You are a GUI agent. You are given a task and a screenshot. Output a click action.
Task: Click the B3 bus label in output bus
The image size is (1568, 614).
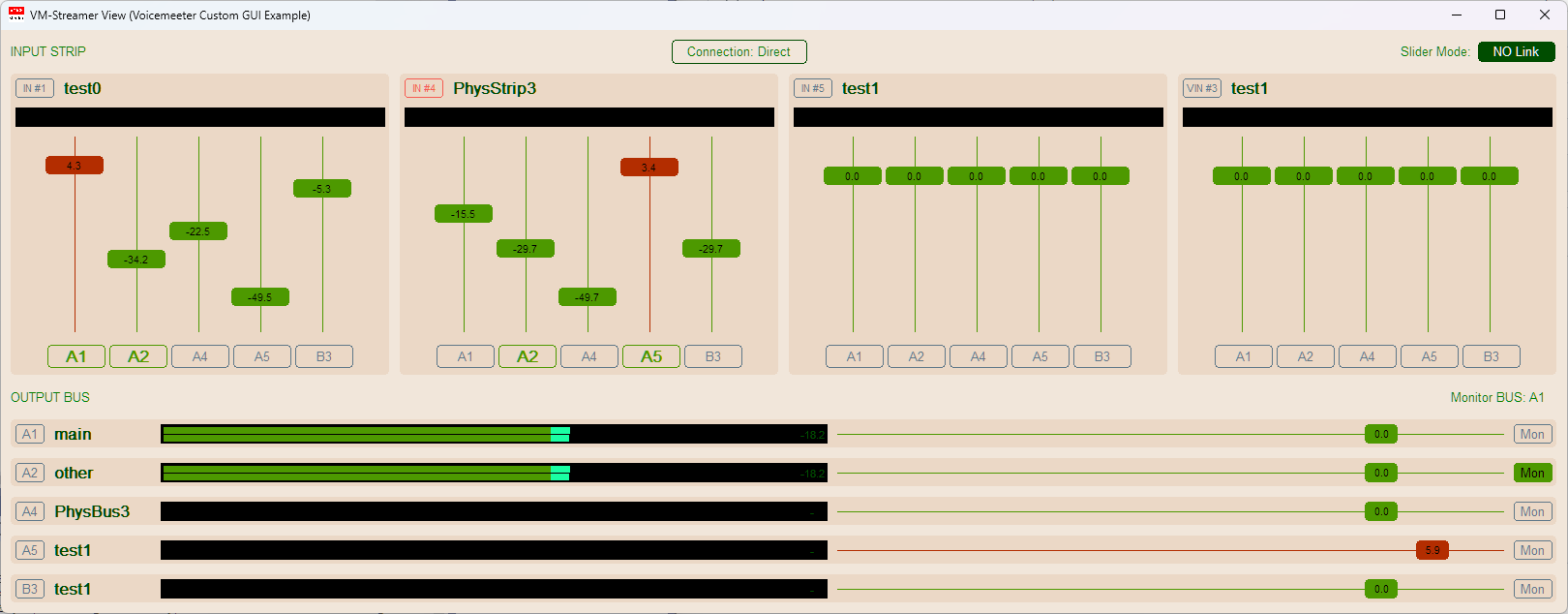coord(30,589)
